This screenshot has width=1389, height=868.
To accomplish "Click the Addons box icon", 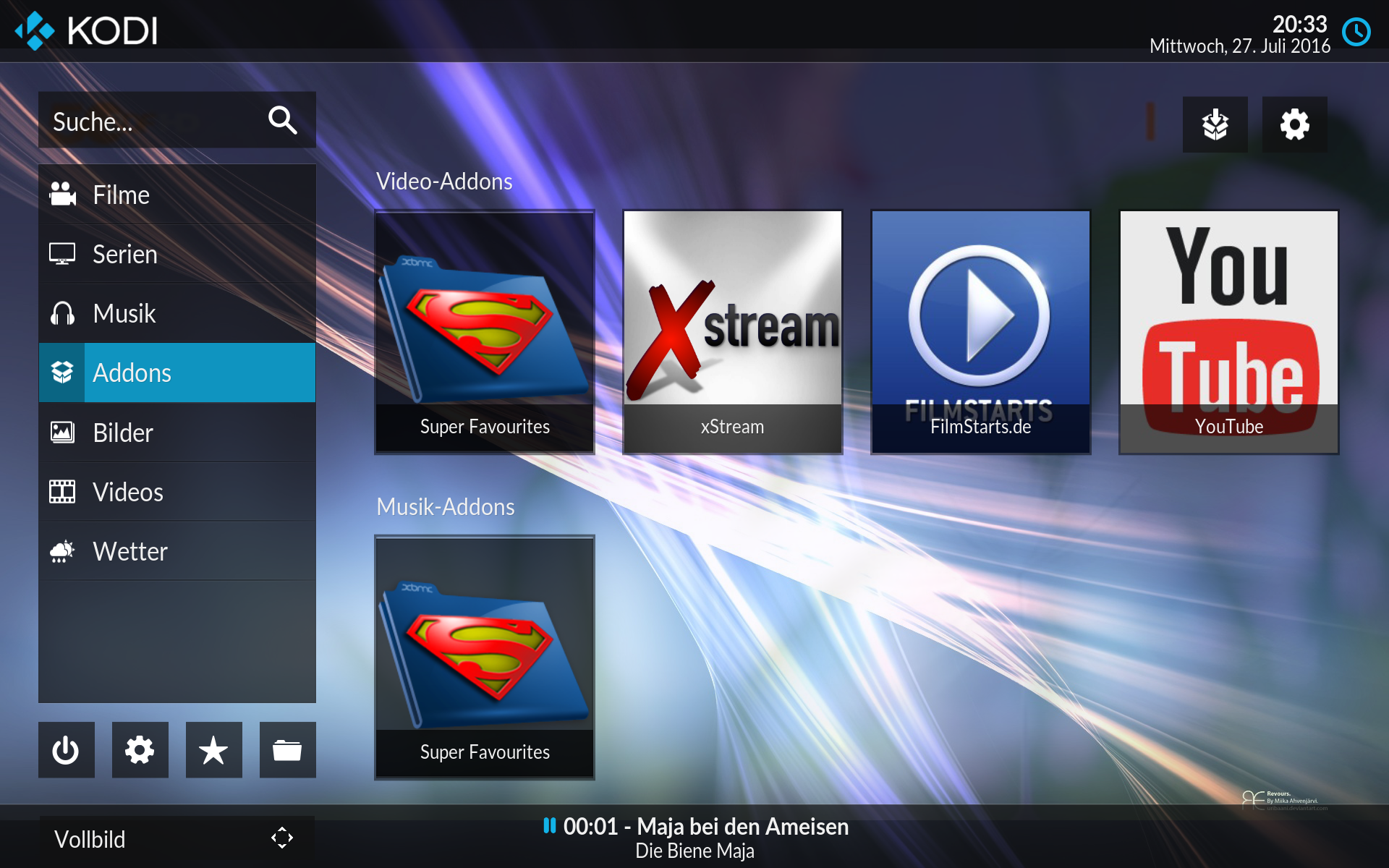I will point(62,373).
